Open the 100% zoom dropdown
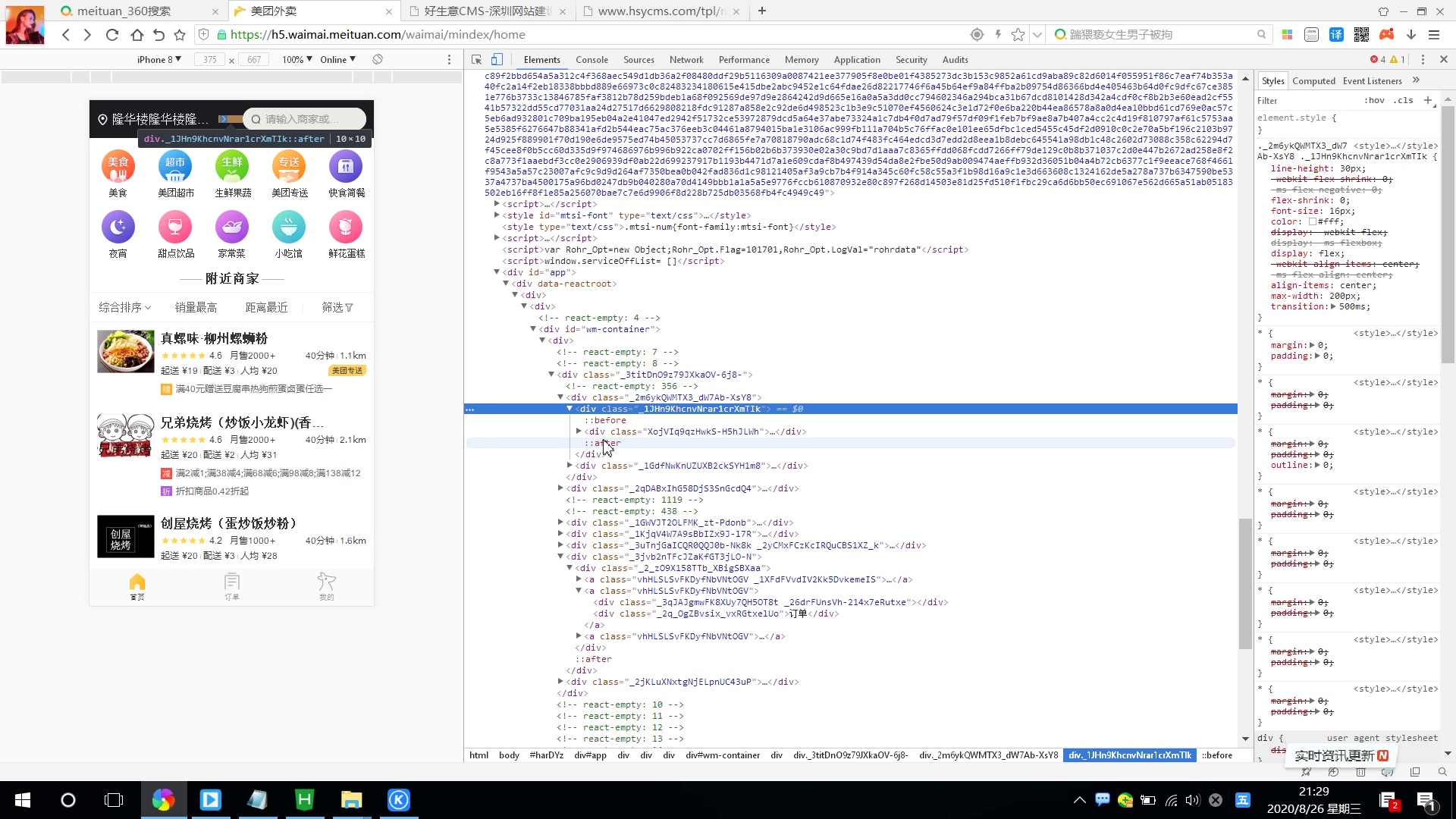Viewport: 1456px width, 819px height. [x=297, y=59]
